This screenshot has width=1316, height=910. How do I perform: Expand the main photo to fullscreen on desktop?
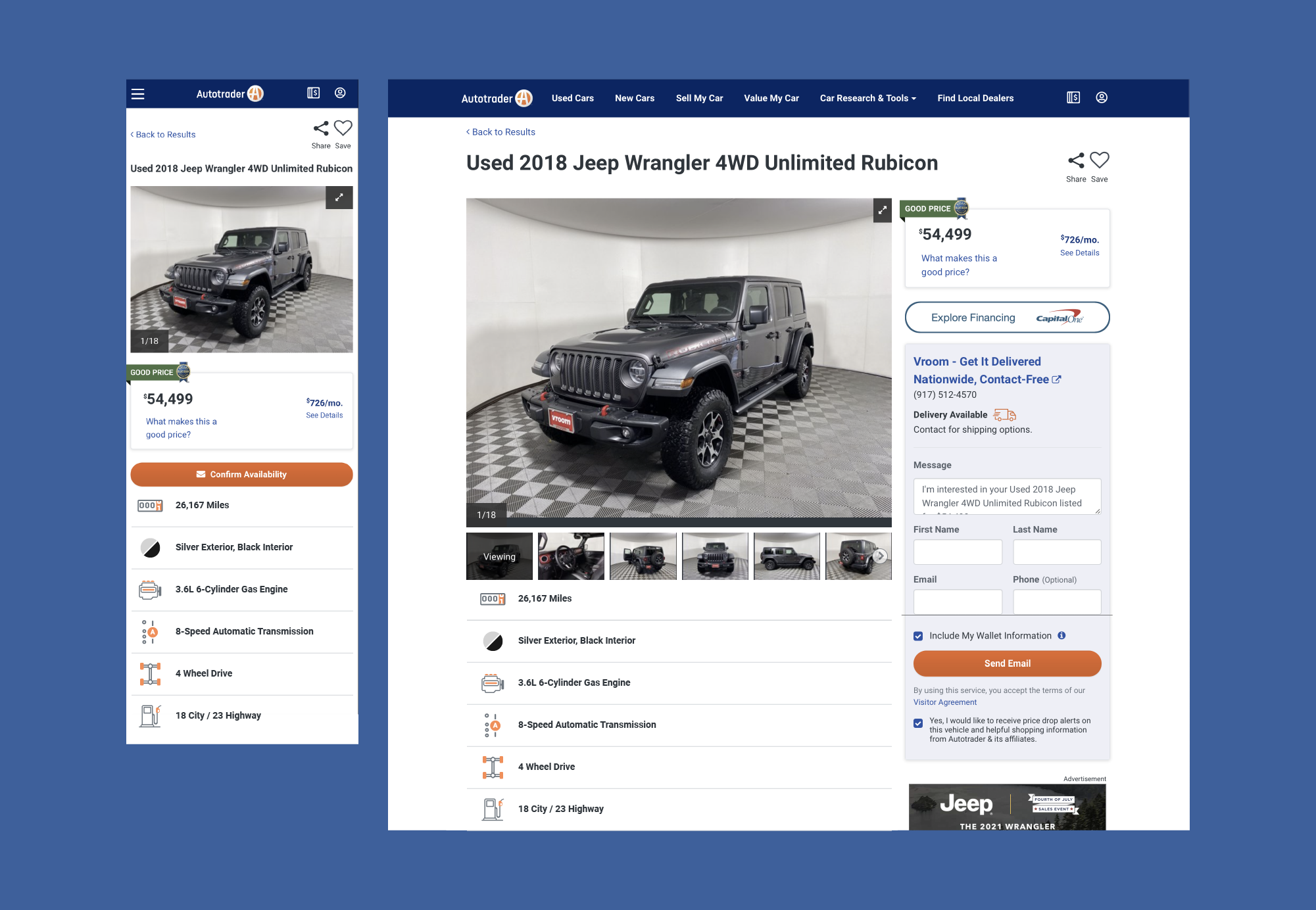click(883, 210)
